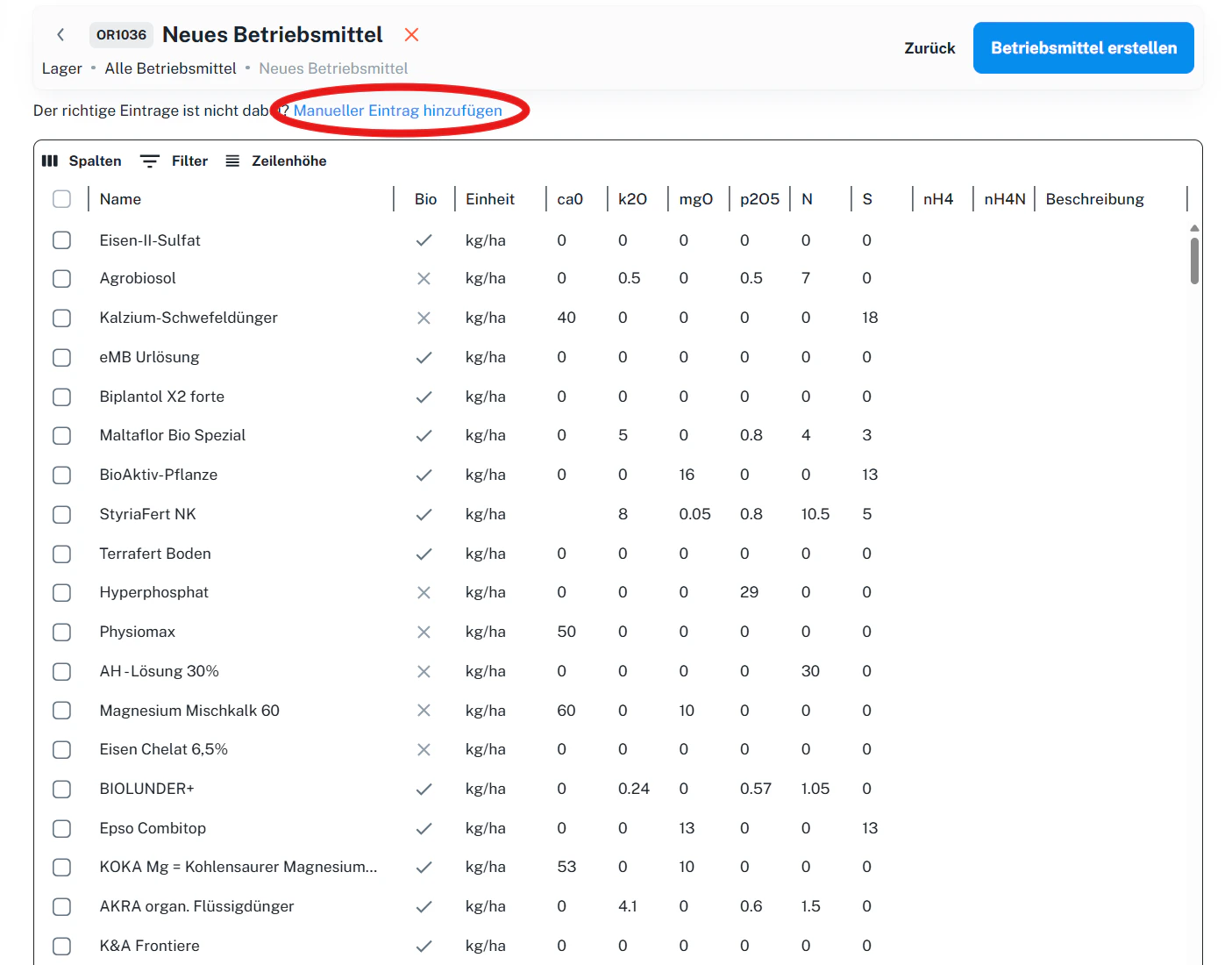Open the Zeilenhöhe row height menu

pyautogui.click(x=275, y=161)
